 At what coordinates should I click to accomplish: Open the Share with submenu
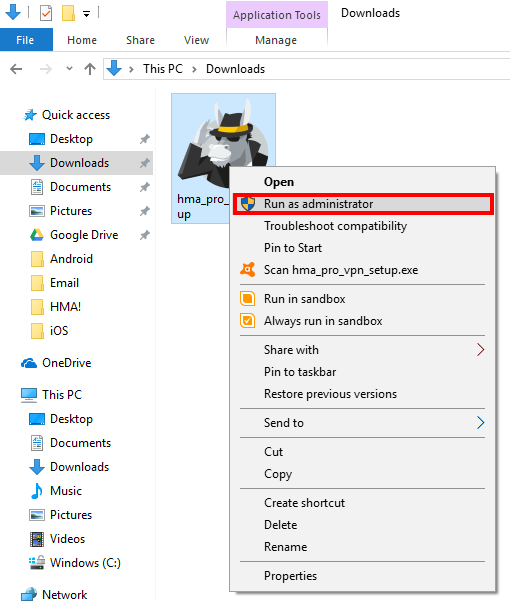[x=362, y=350]
